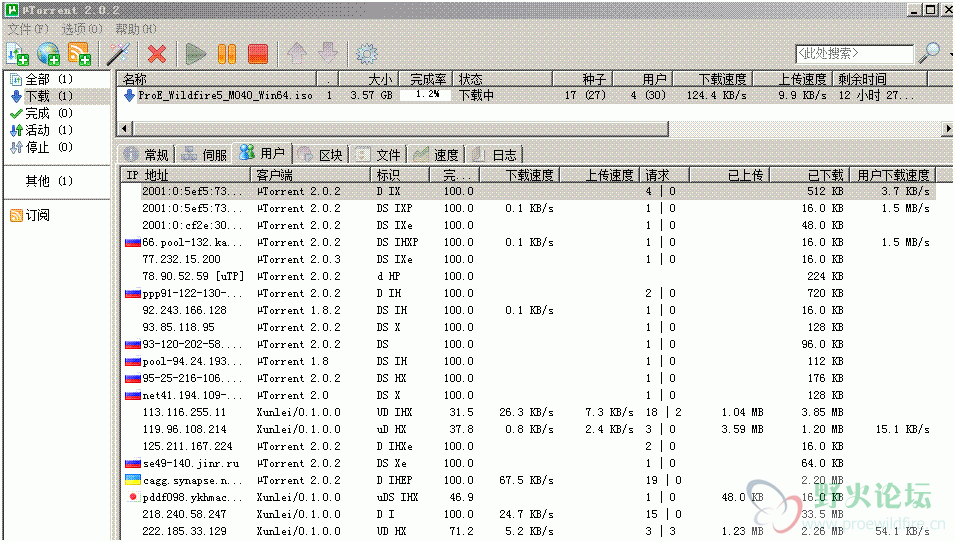
Task: Switch to the 日志 tab
Action: 495,155
